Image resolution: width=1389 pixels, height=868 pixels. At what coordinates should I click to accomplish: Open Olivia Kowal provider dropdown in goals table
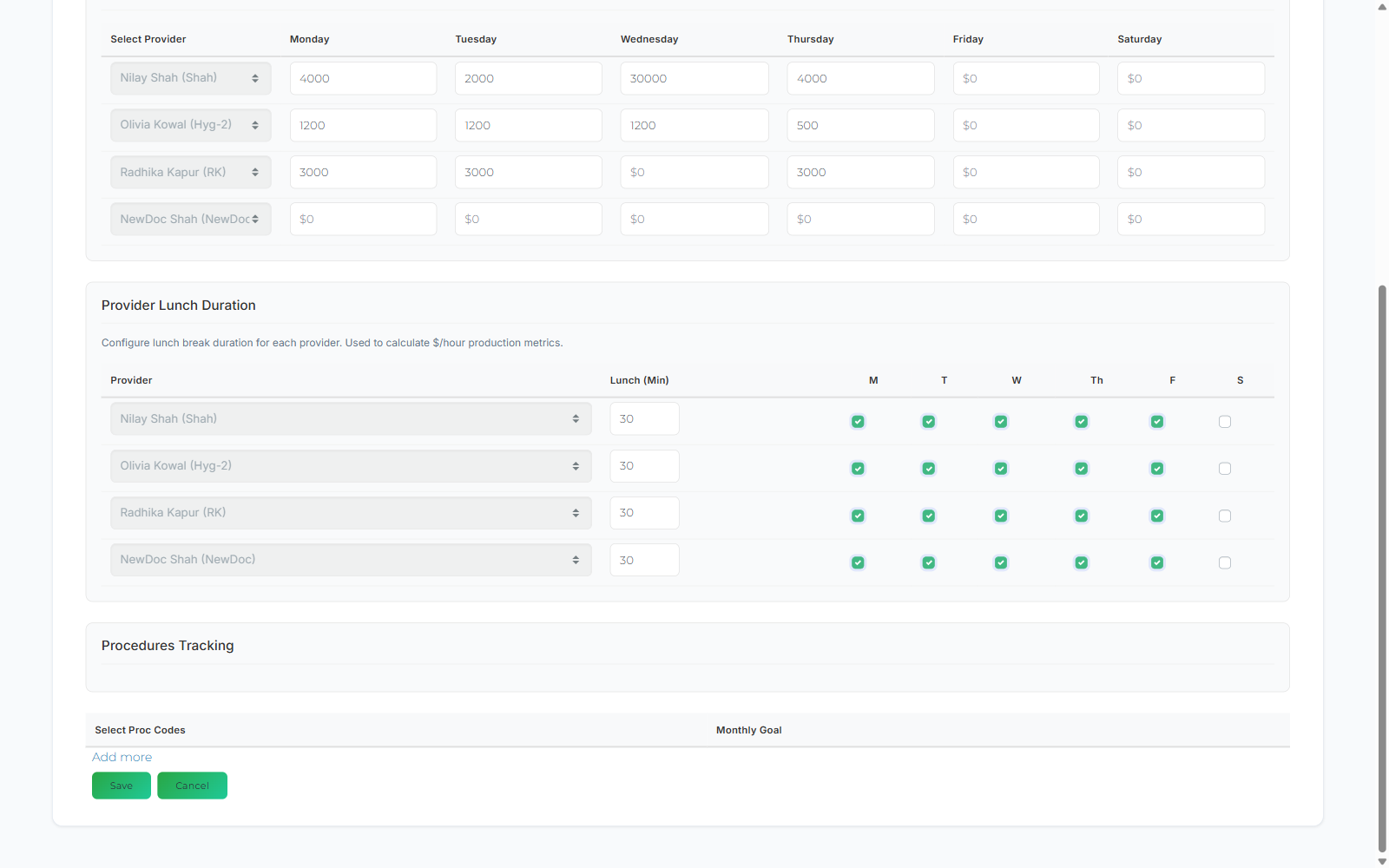(191, 125)
